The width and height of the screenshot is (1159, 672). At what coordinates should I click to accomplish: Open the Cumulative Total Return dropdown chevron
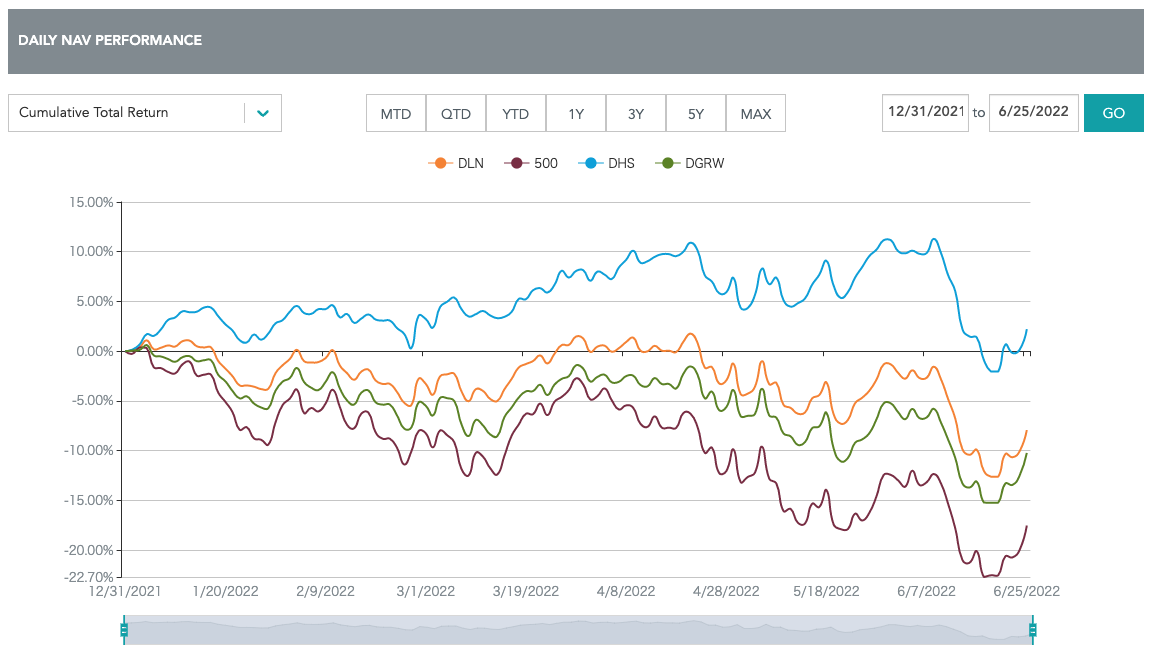262,113
